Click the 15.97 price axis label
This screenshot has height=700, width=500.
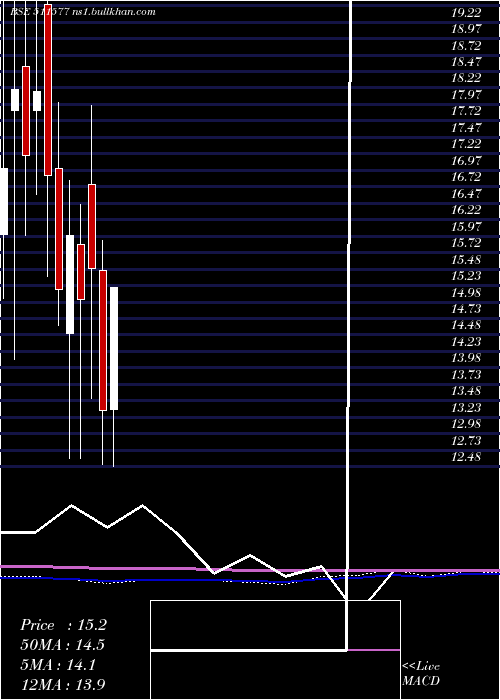point(466,226)
